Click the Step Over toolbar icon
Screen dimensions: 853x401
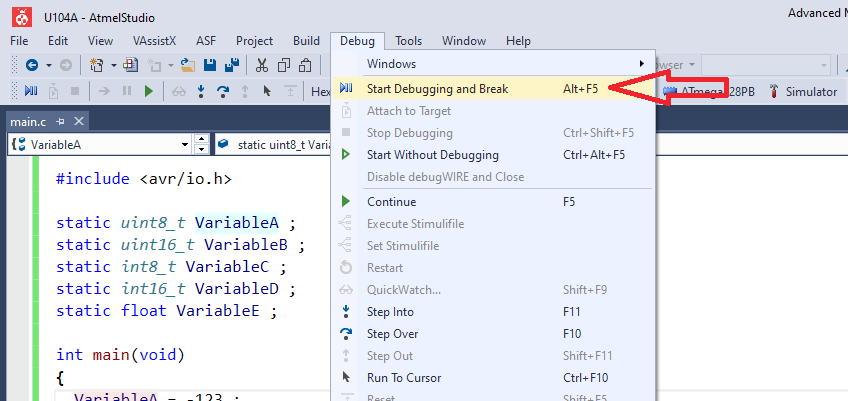[x=223, y=91]
